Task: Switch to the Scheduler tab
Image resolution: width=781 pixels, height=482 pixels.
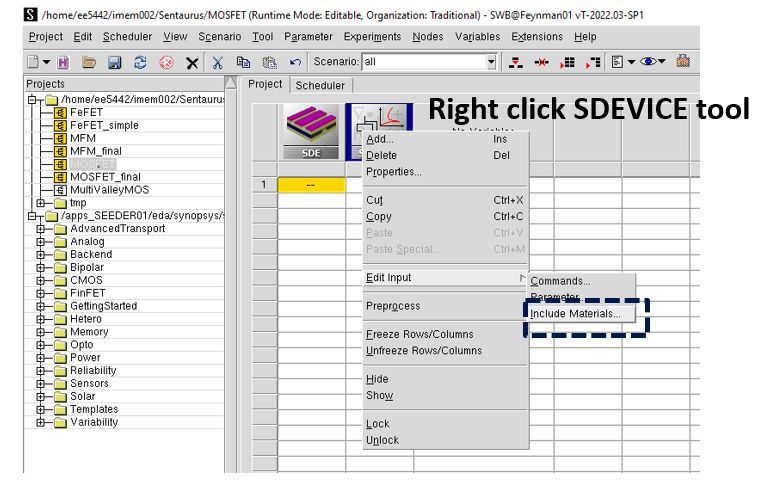Action: tap(320, 85)
